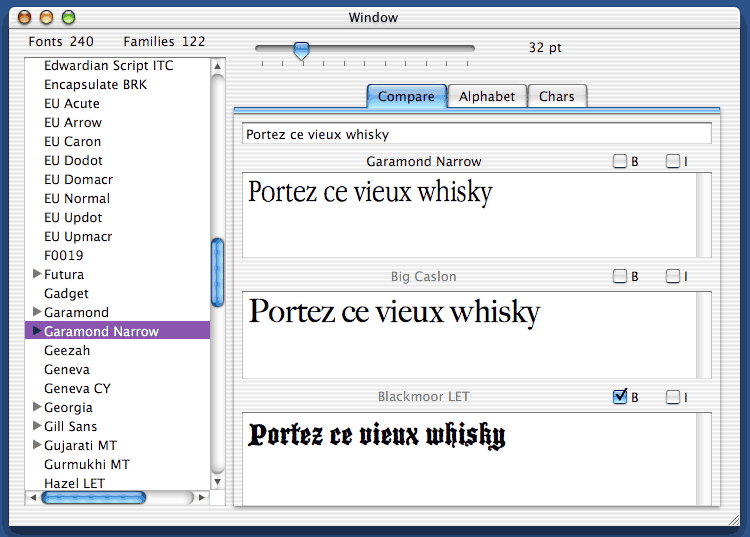Select the Garamond font name
This screenshot has height=537, width=750.
click(x=76, y=313)
